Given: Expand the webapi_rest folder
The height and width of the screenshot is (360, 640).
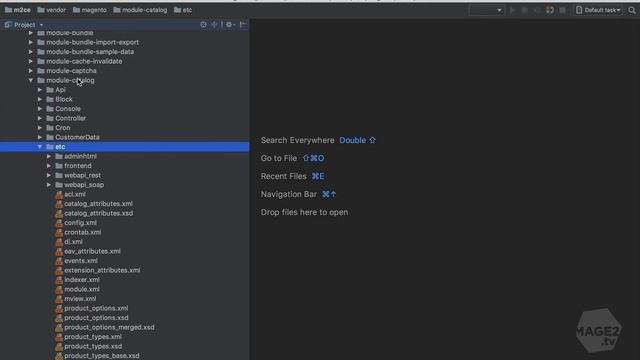Looking at the screenshot, I should [x=49, y=175].
